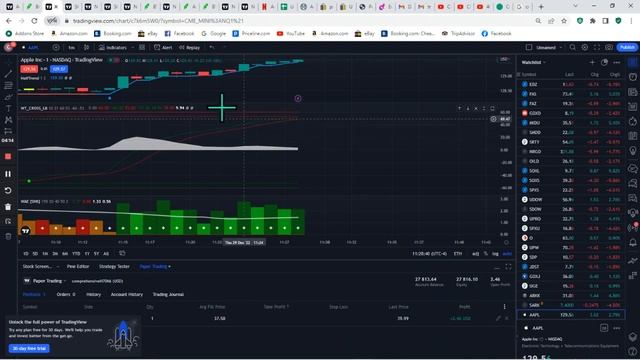Image resolution: width=640 pixels, height=360 pixels.
Task: Take a chart snapshot with camera icon
Action: [x=609, y=48]
